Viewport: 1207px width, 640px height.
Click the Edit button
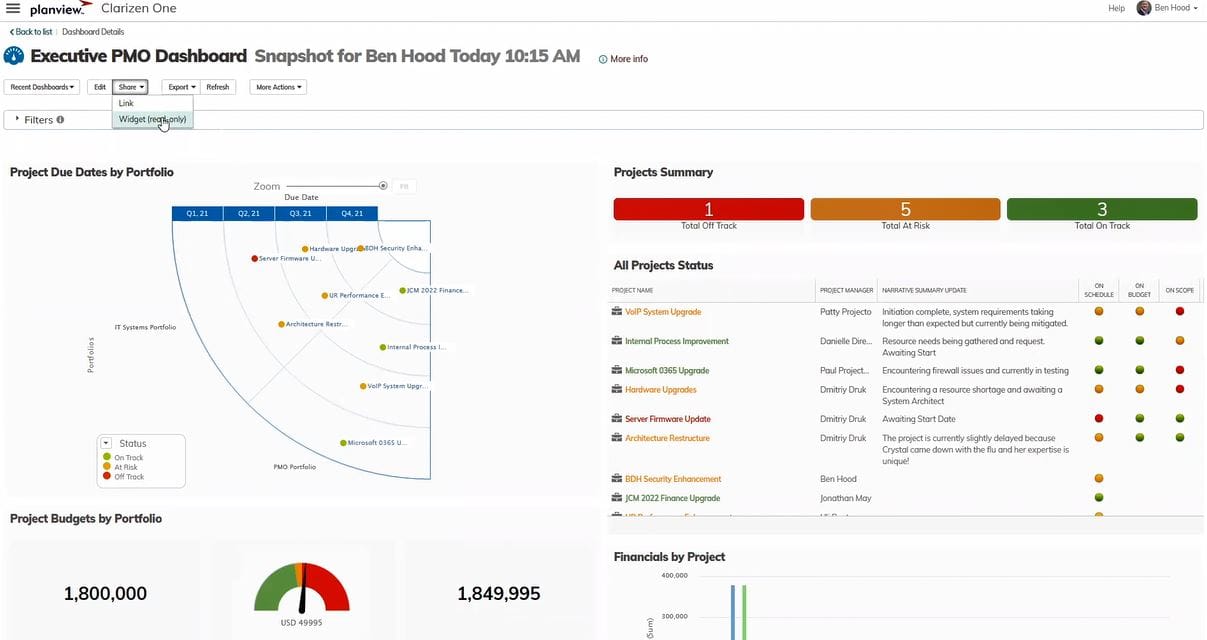coord(99,87)
